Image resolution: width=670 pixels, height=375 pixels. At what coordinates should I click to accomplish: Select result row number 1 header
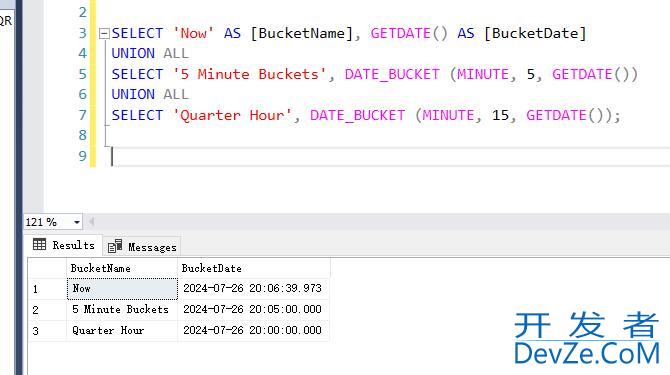(47, 289)
